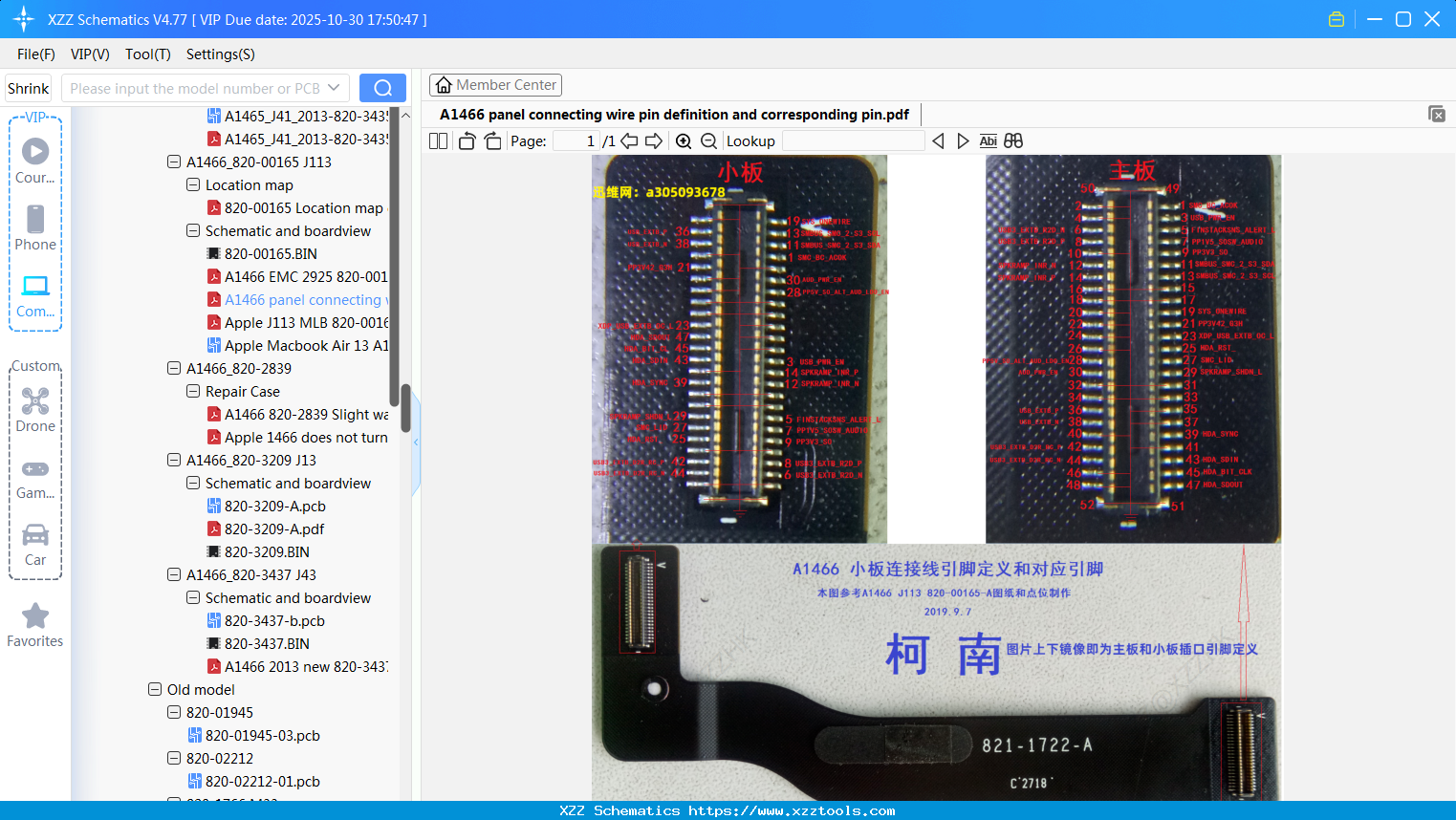Open the Courses sidebar category
The image size is (1456, 820).
pyautogui.click(x=35, y=161)
